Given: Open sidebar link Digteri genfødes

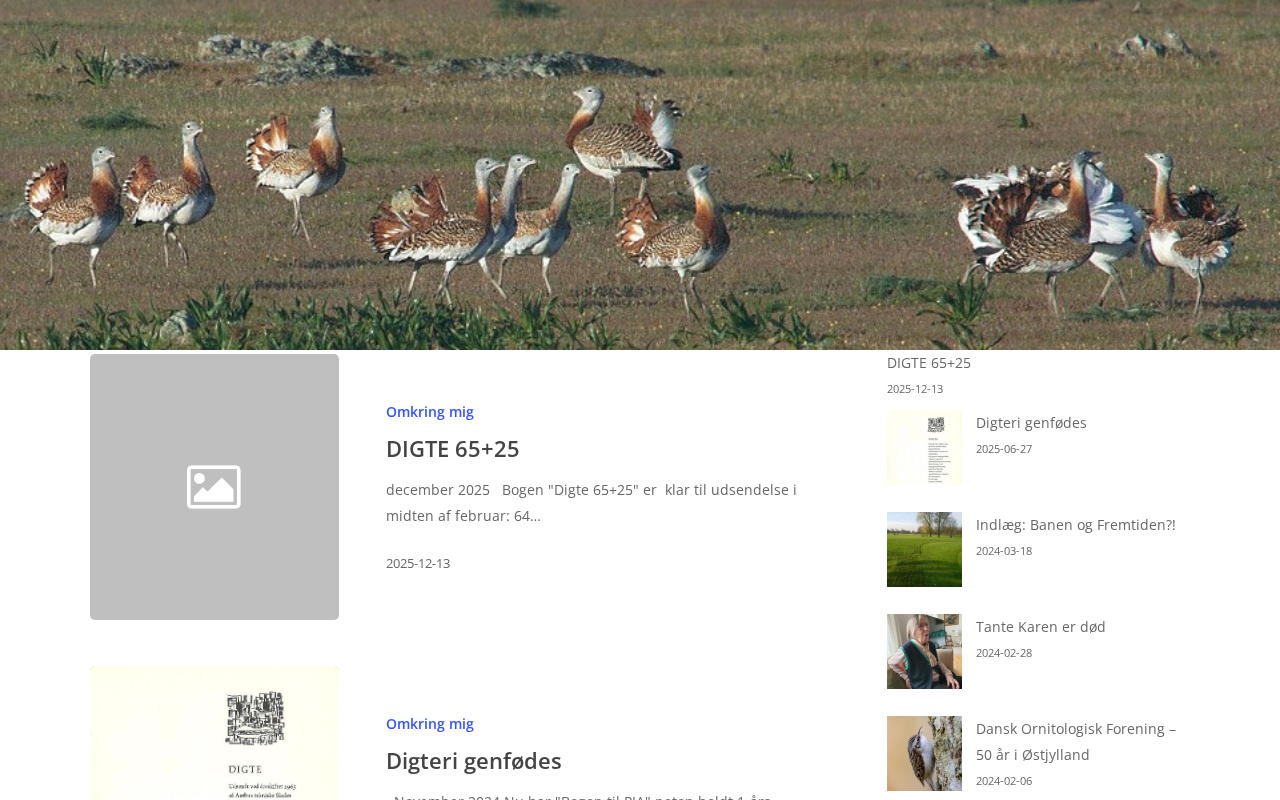Looking at the screenshot, I should coord(1031,423).
